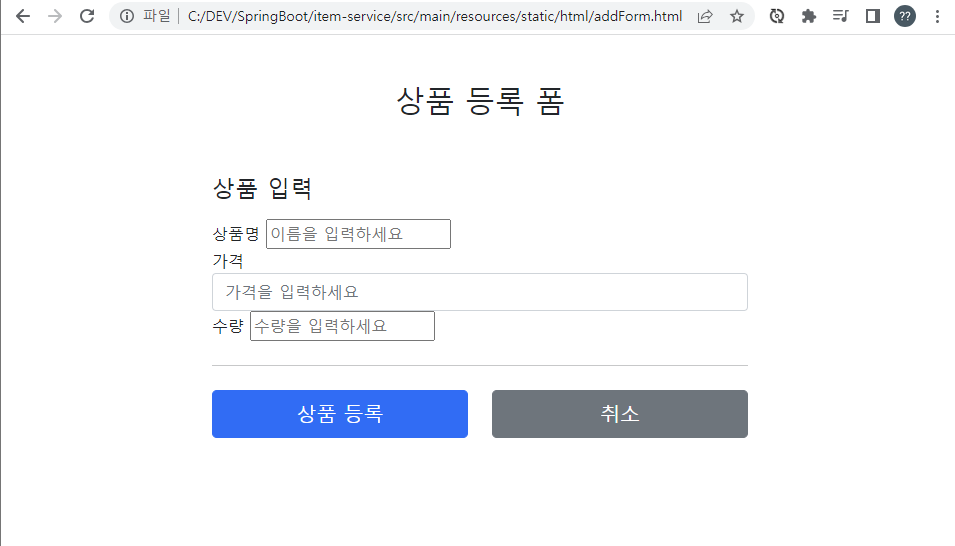Open the Extensions puzzle menu
This screenshot has width=955, height=546.
coord(809,16)
